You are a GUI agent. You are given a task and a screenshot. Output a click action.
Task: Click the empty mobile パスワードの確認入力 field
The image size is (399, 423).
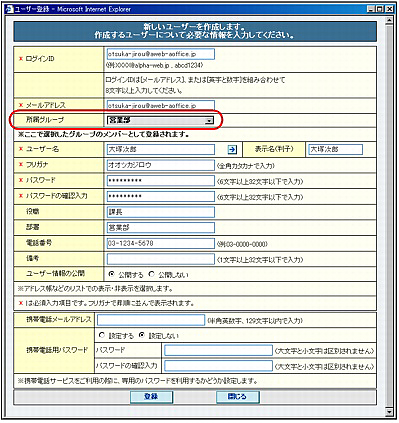click(x=218, y=366)
